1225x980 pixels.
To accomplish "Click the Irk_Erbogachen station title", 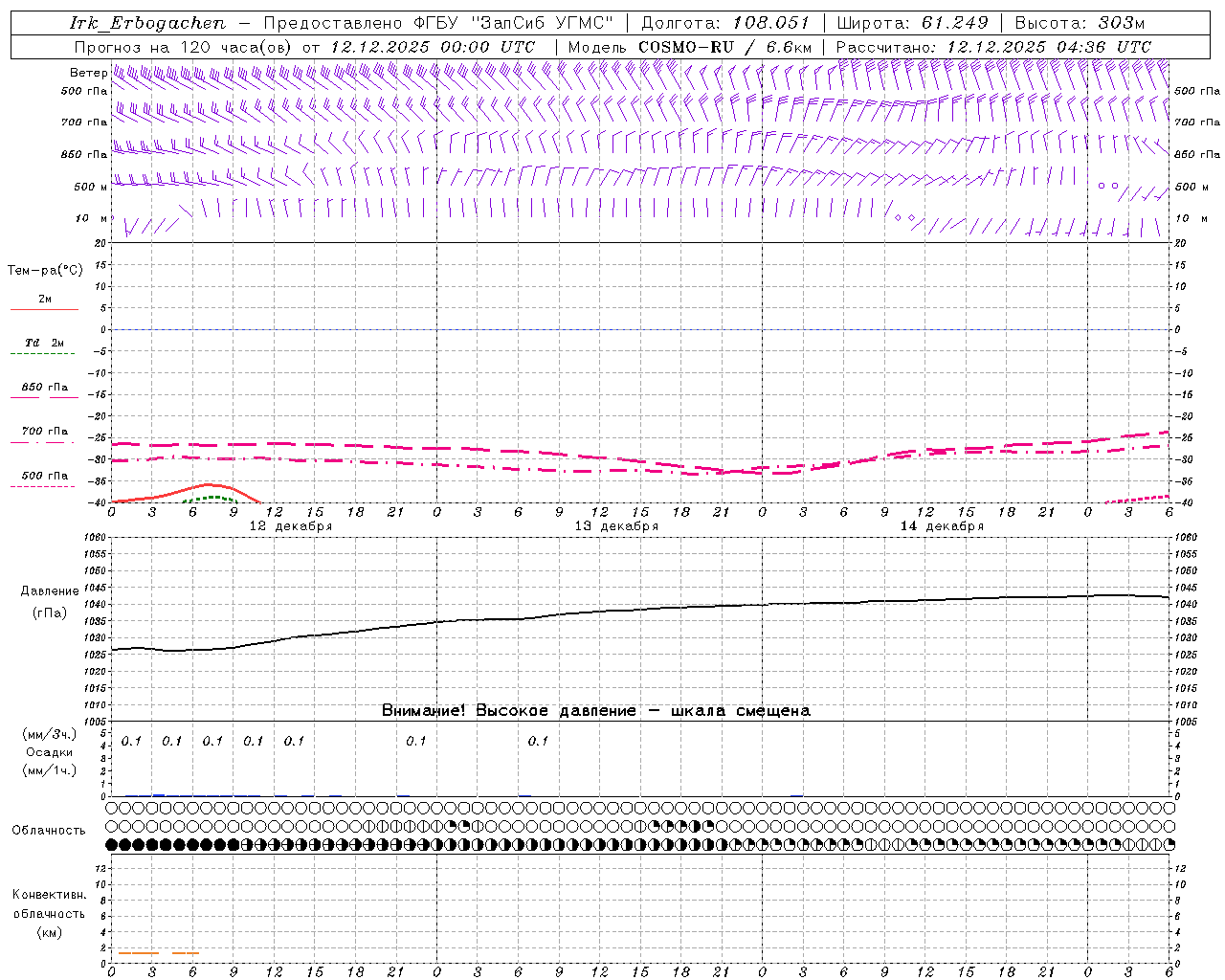I will point(148,23).
